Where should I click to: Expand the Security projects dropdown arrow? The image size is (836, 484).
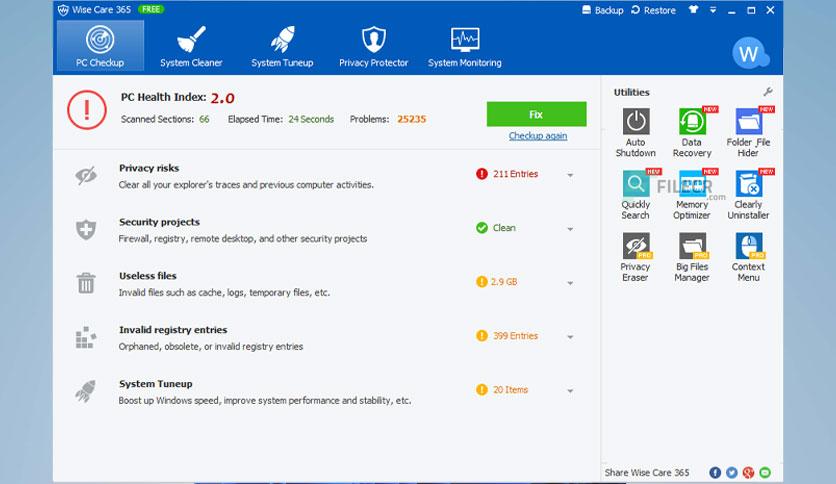[x=570, y=229]
